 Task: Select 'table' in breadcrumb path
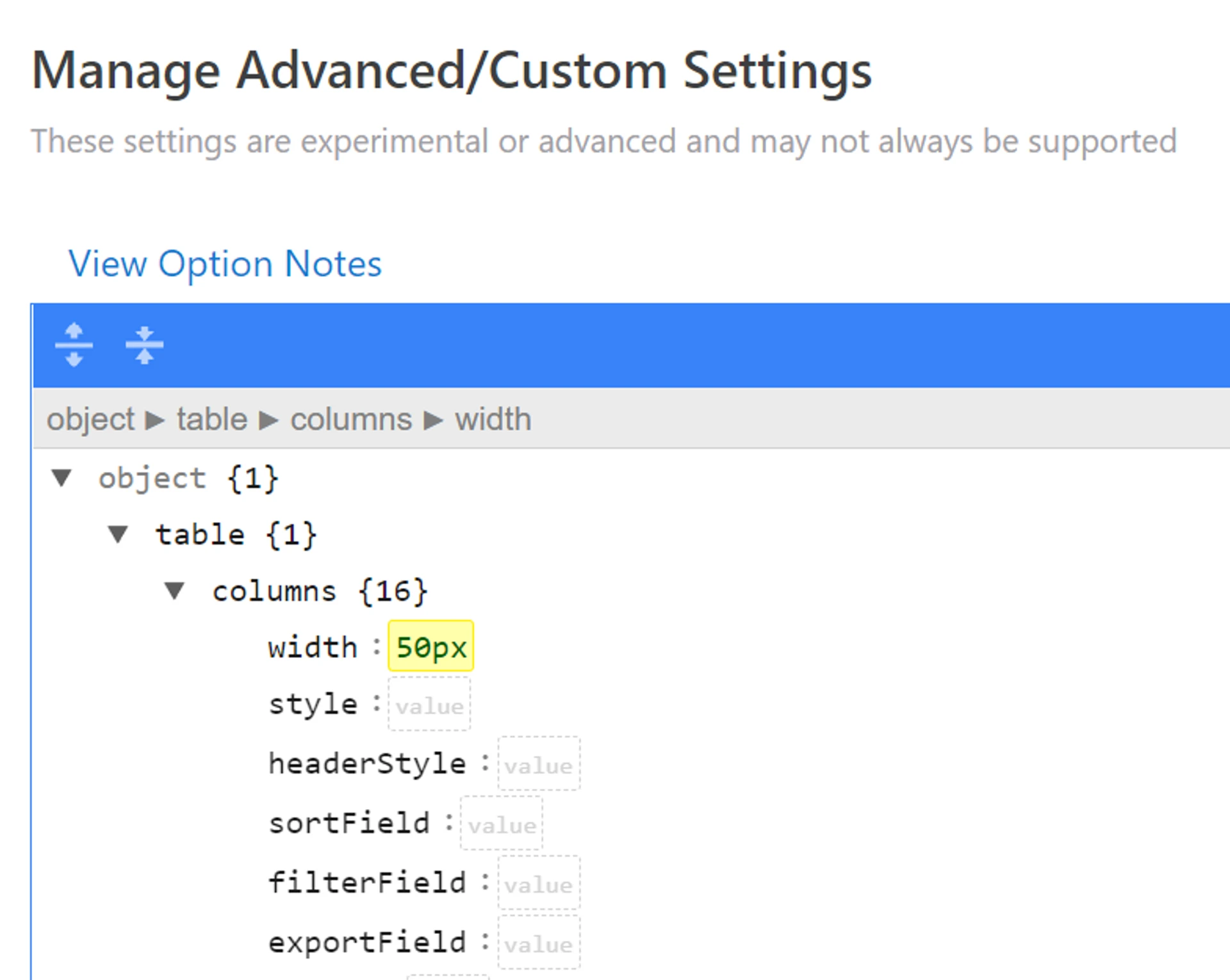[x=212, y=420]
